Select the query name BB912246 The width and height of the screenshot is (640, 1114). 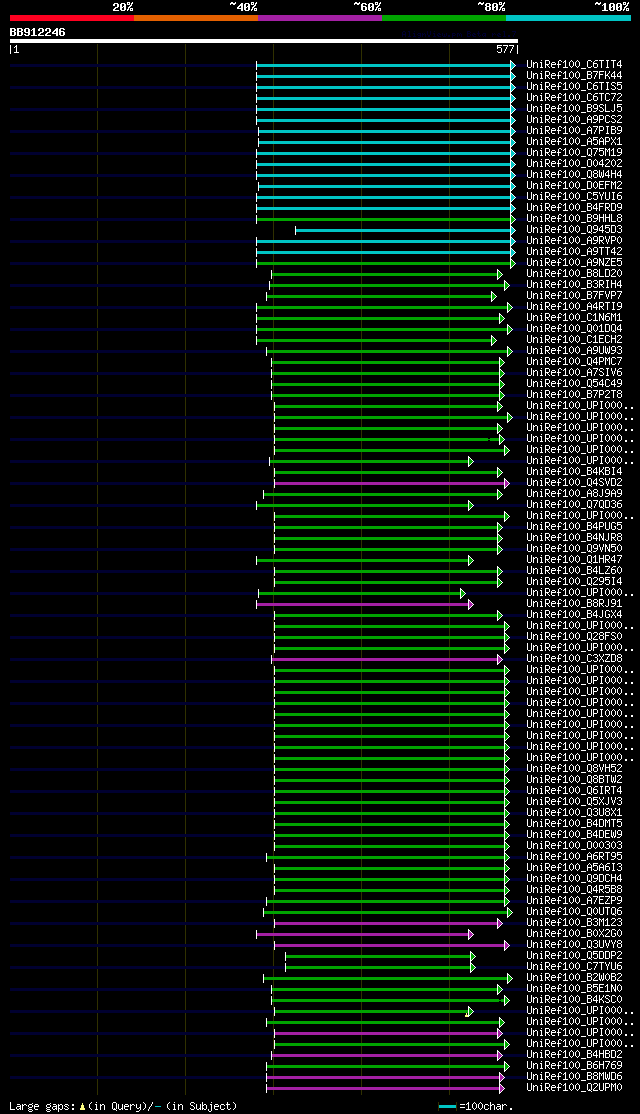pos(38,32)
